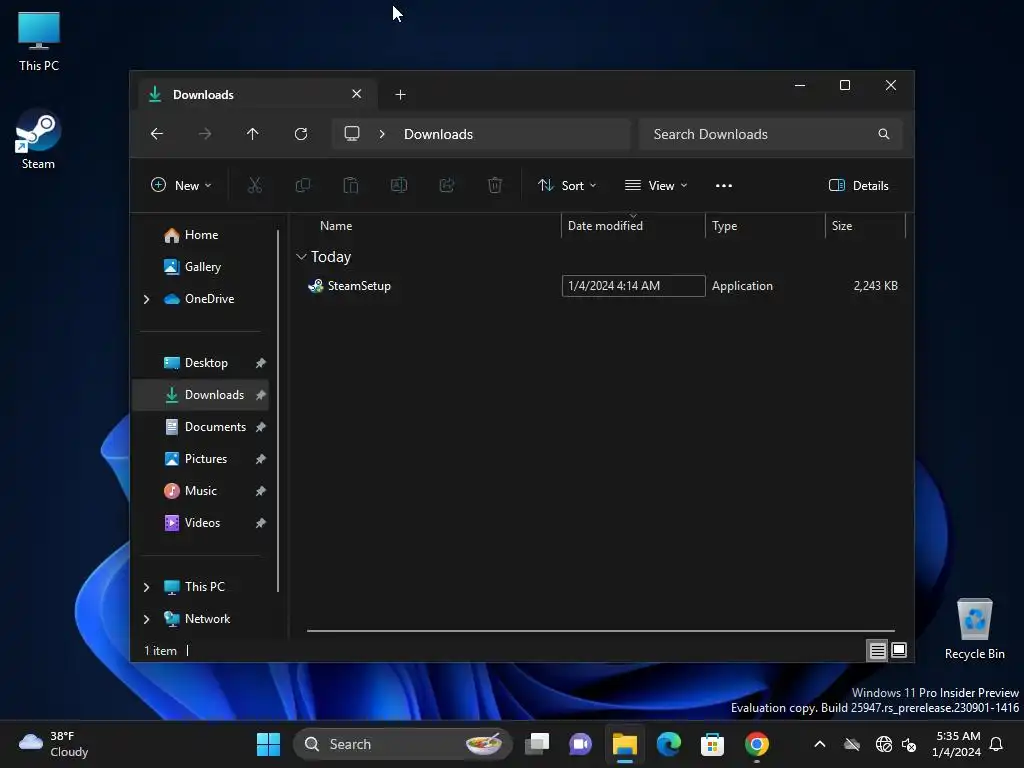The height and width of the screenshot is (768, 1024).
Task: Click Downloads in the address bar
Action: pos(438,134)
